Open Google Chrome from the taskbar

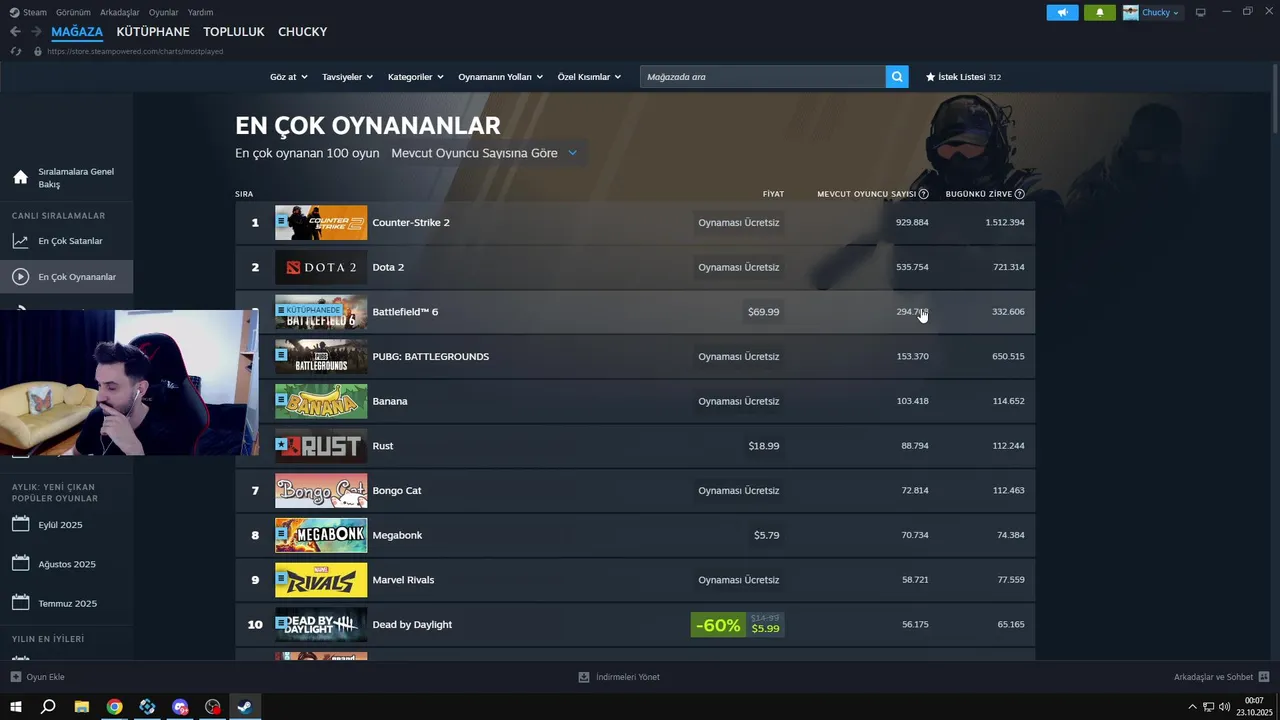[x=115, y=707]
